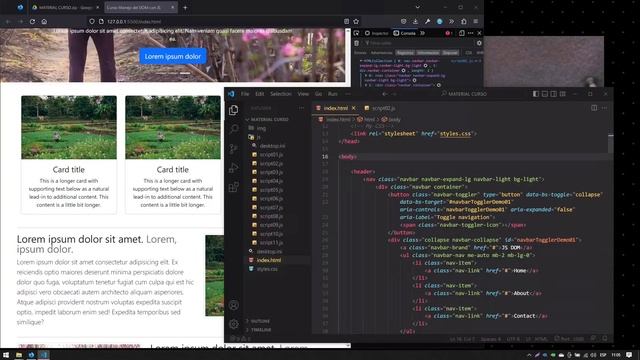Open the File menu in VS Code
Viewport: 640px width, 360px height.
pos(245,94)
